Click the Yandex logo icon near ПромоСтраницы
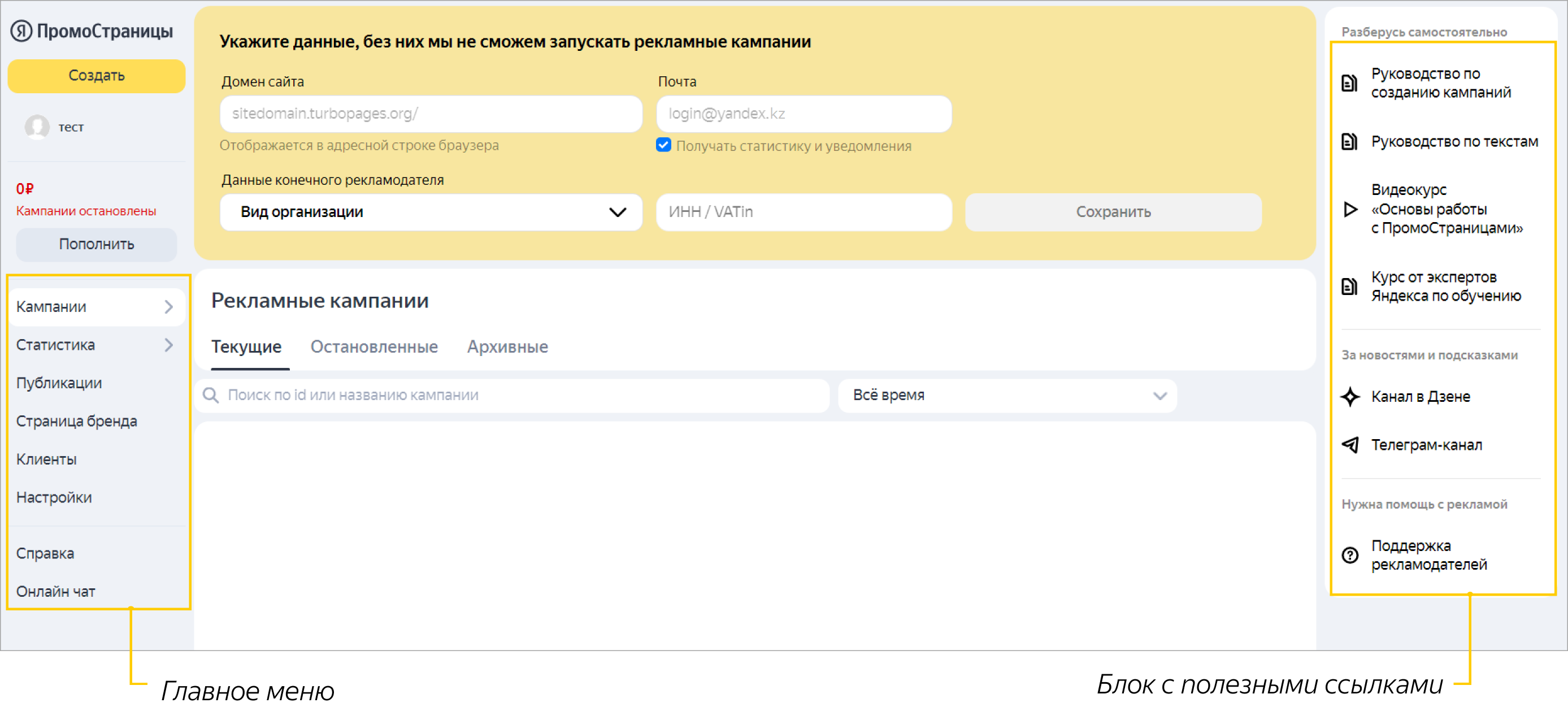This screenshot has width=1568, height=707. [21, 31]
